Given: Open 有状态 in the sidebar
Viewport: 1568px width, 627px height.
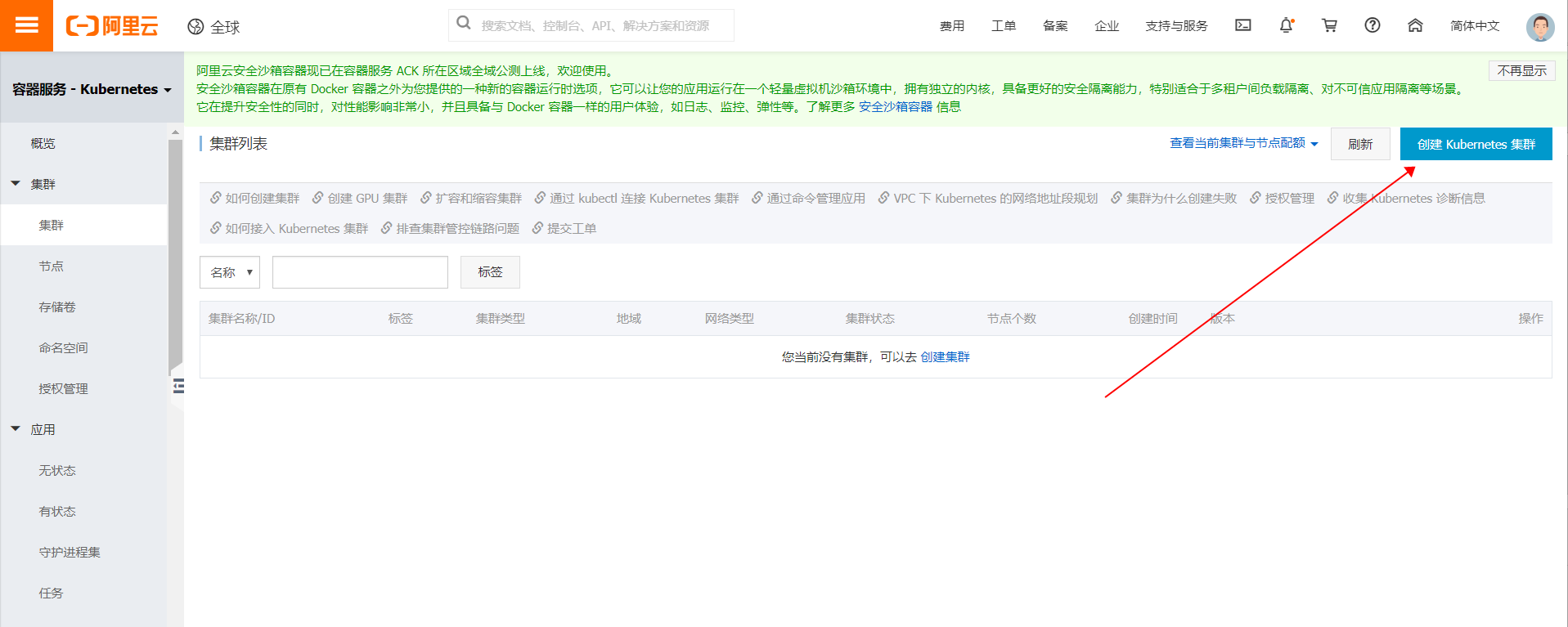Looking at the screenshot, I should 57,511.
